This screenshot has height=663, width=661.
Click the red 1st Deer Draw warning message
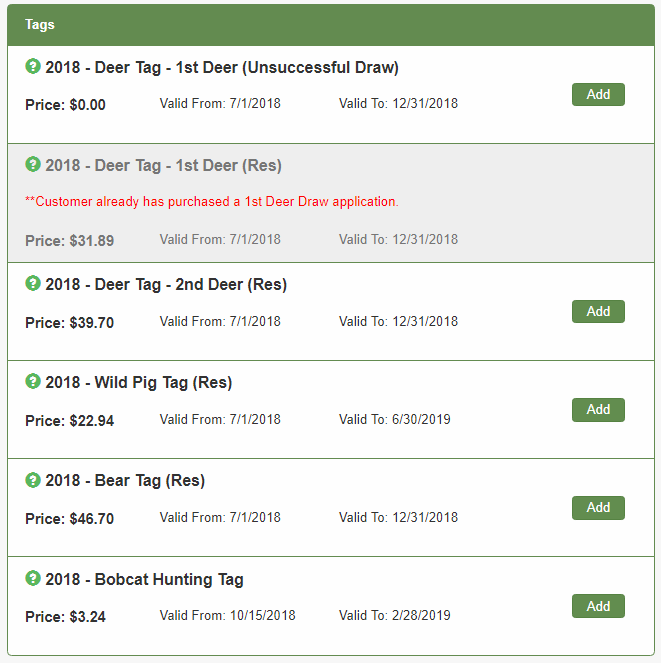coord(212,202)
